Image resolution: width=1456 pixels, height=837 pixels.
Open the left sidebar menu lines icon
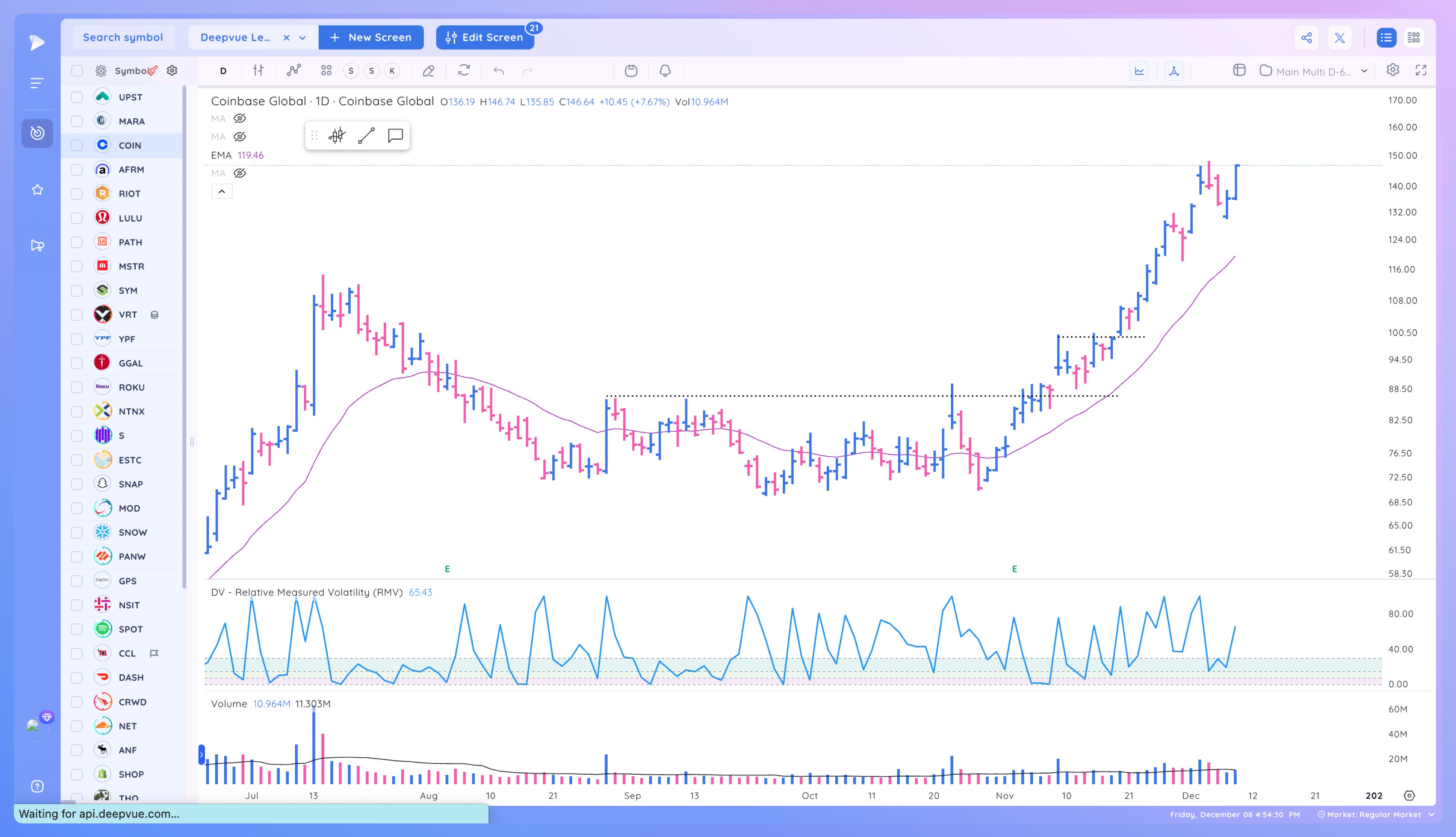(x=37, y=83)
